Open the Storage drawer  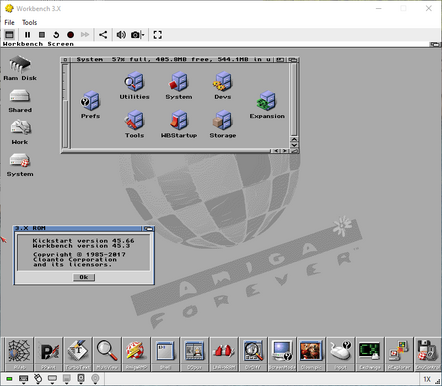point(223,124)
